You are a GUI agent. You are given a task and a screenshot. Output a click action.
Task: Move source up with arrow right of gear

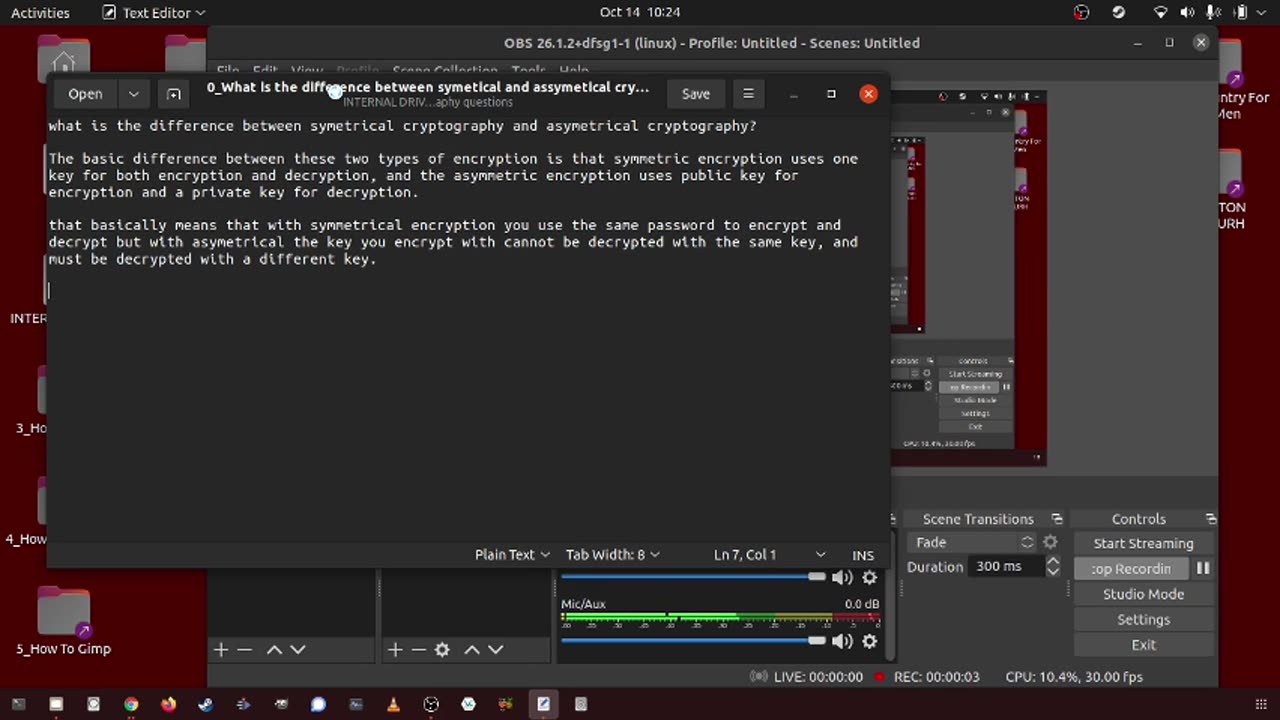[471, 649]
